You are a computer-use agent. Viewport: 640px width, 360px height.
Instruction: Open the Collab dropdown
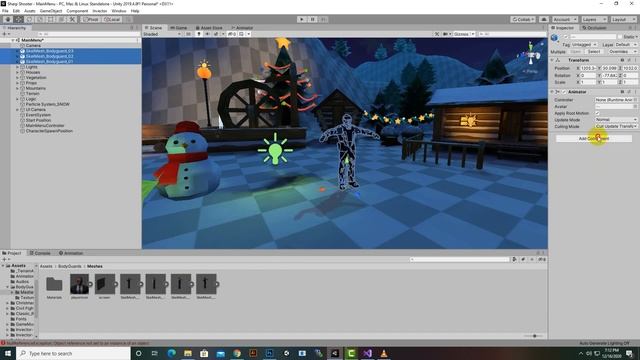[523, 19]
